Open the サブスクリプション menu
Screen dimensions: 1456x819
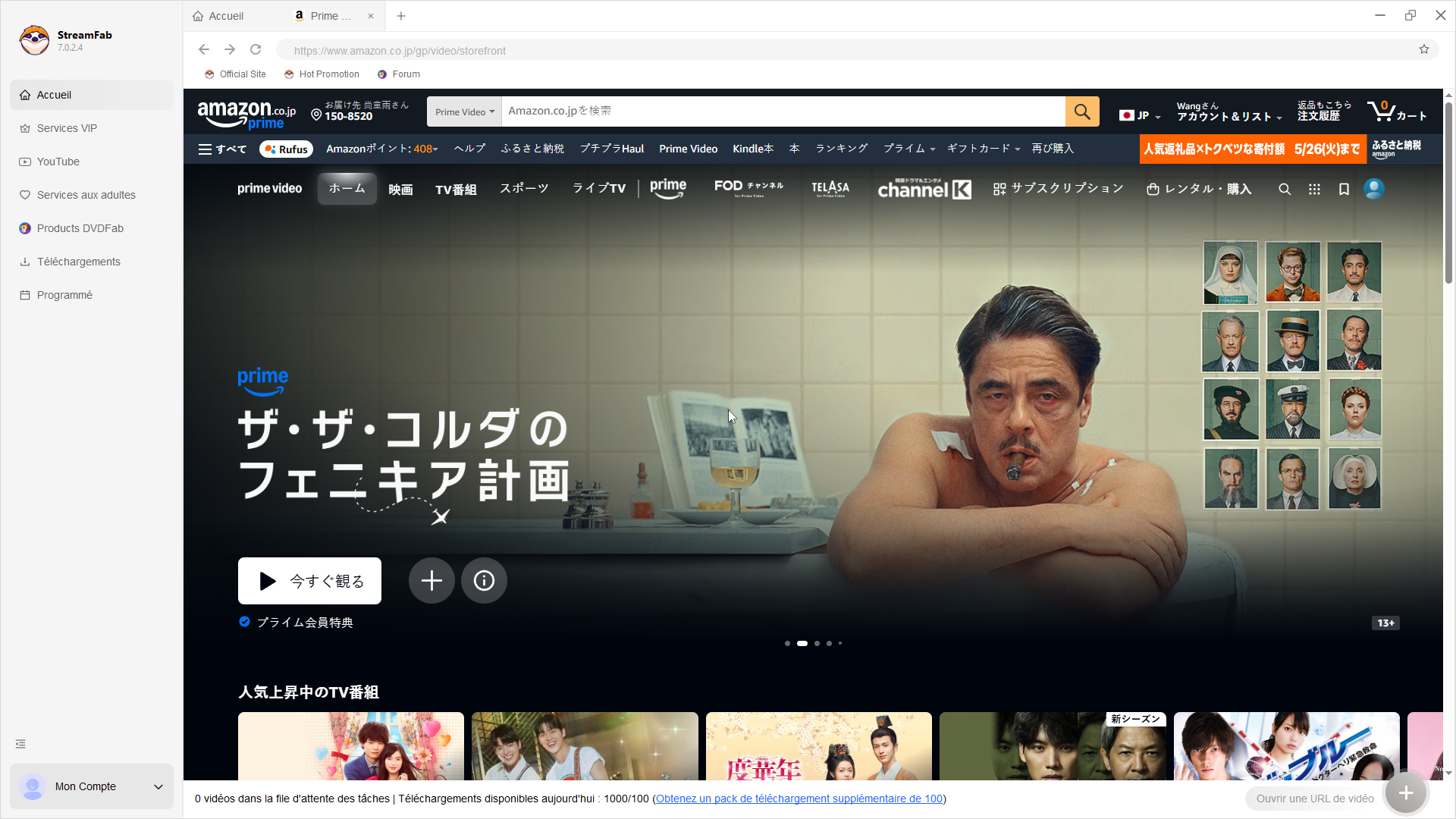(1058, 189)
